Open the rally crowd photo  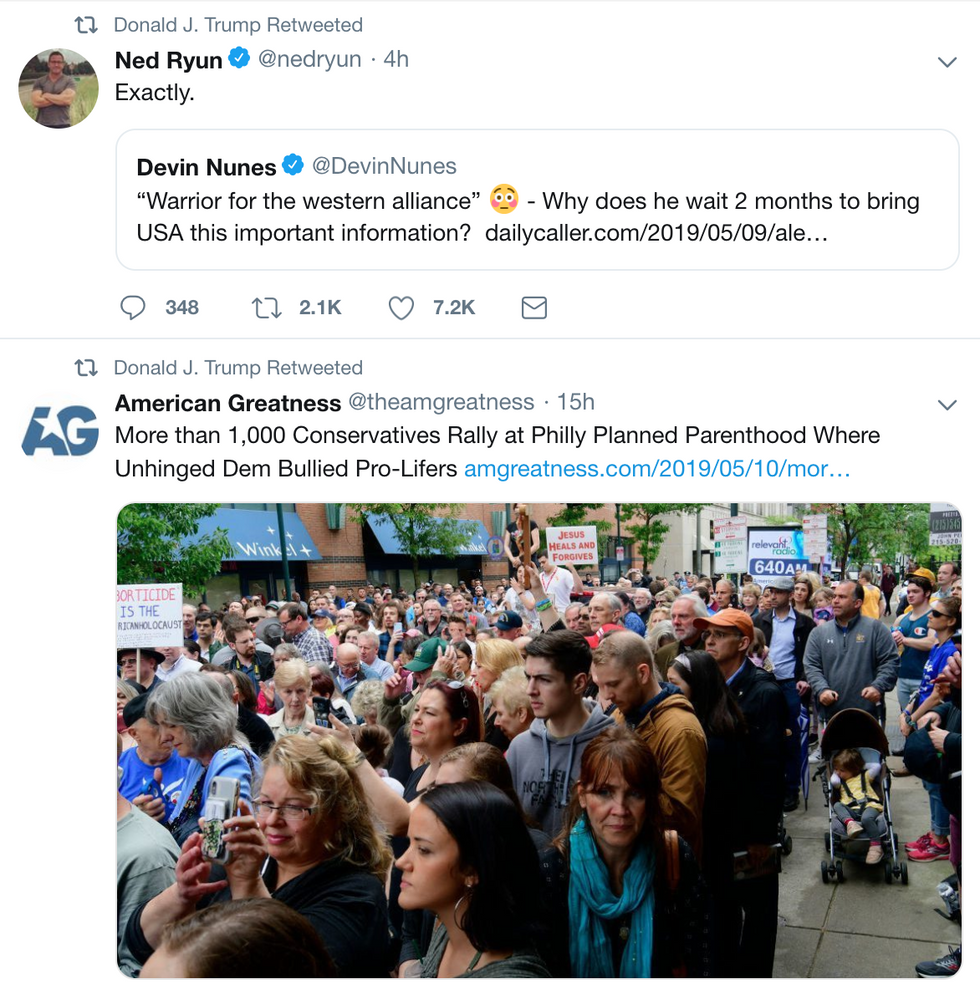click(539, 740)
